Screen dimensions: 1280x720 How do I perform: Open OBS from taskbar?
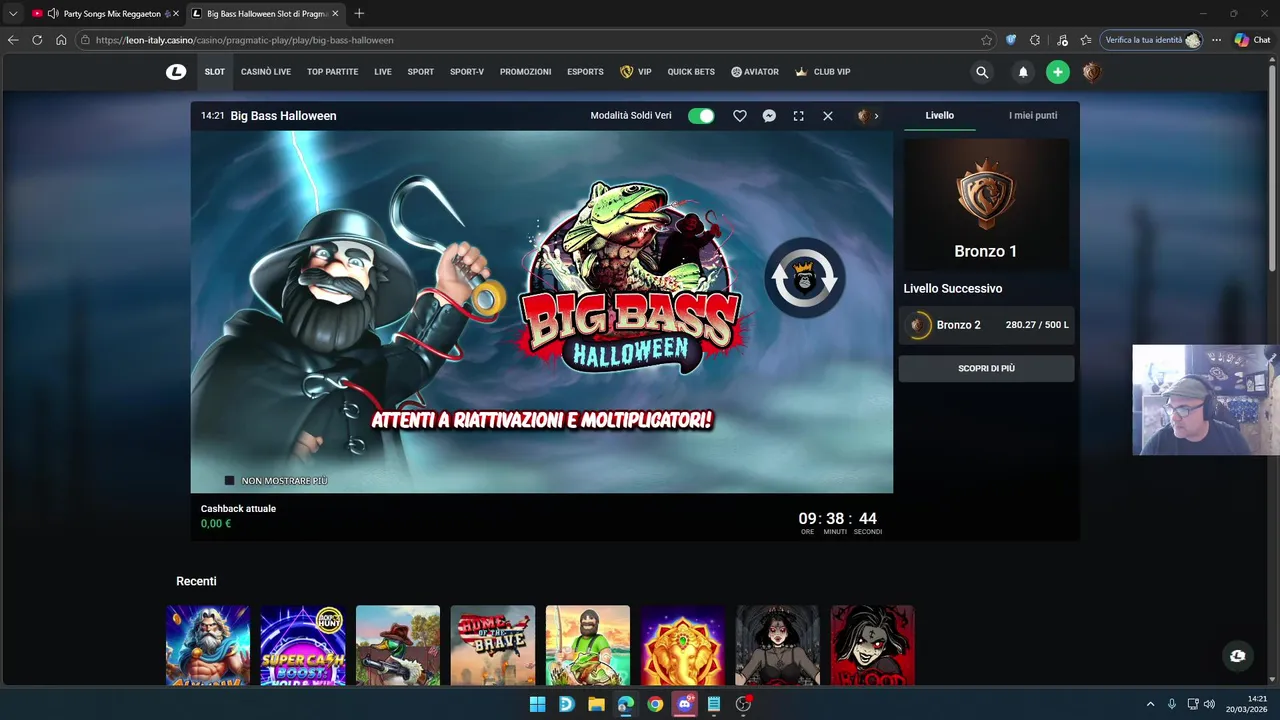[743, 704]
